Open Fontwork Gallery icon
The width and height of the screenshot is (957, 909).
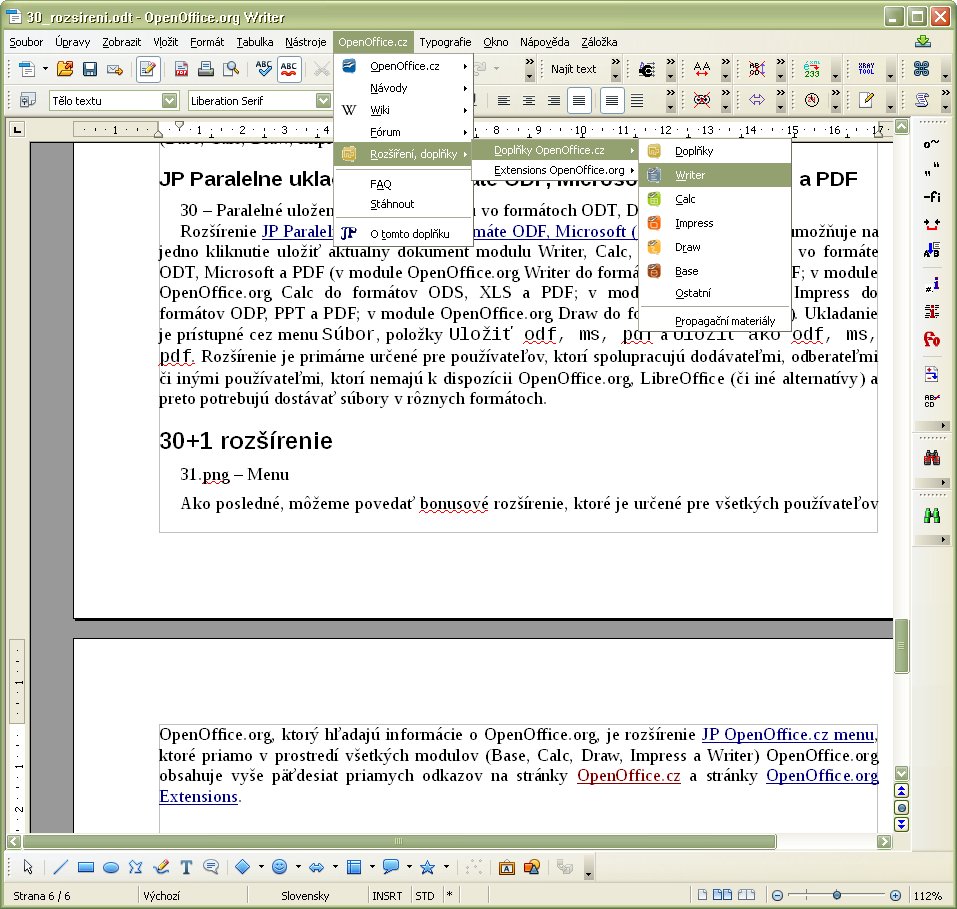507,867
